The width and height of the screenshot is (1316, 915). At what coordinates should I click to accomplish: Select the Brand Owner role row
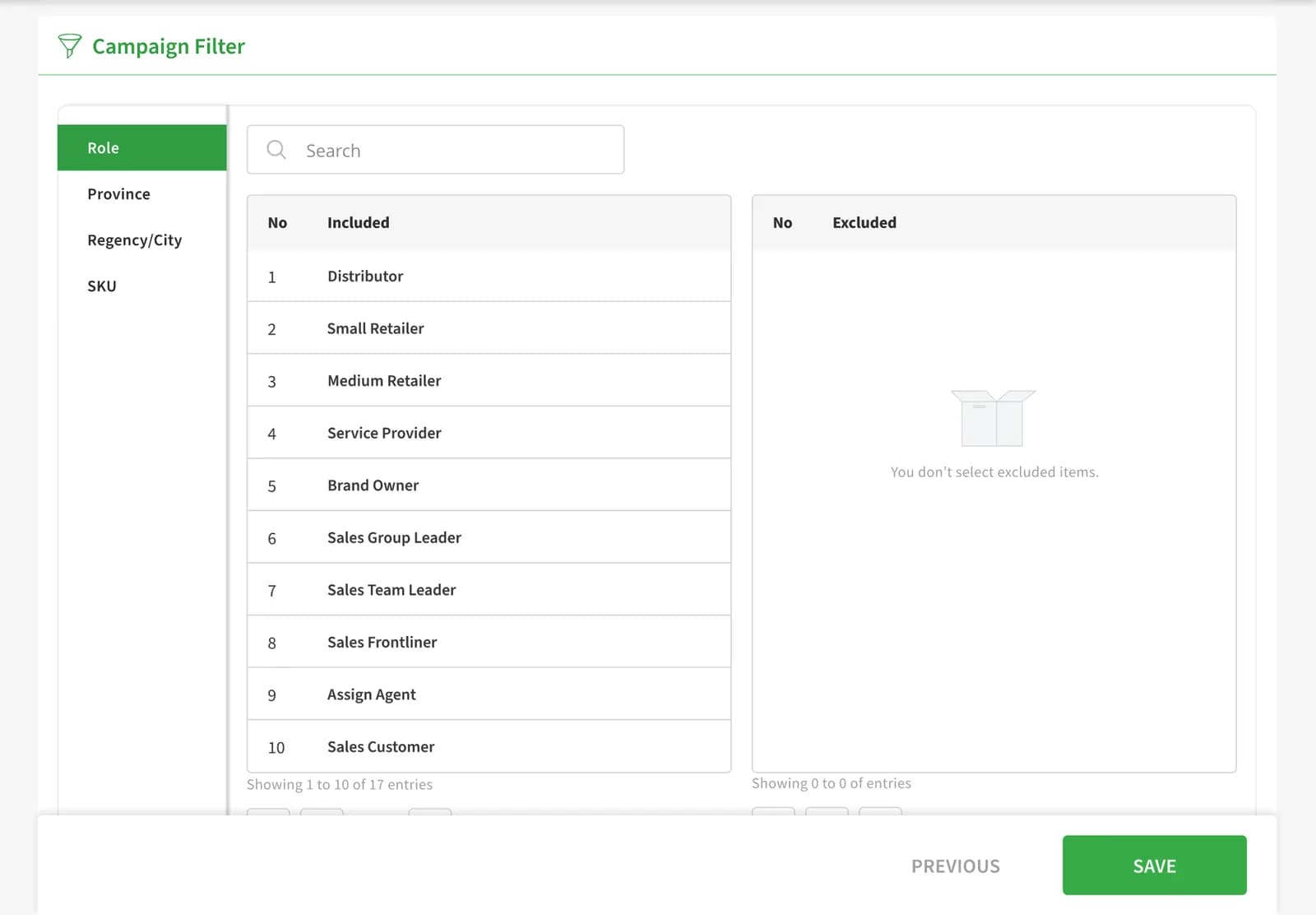pyautogui.click(x=489, y=485)
